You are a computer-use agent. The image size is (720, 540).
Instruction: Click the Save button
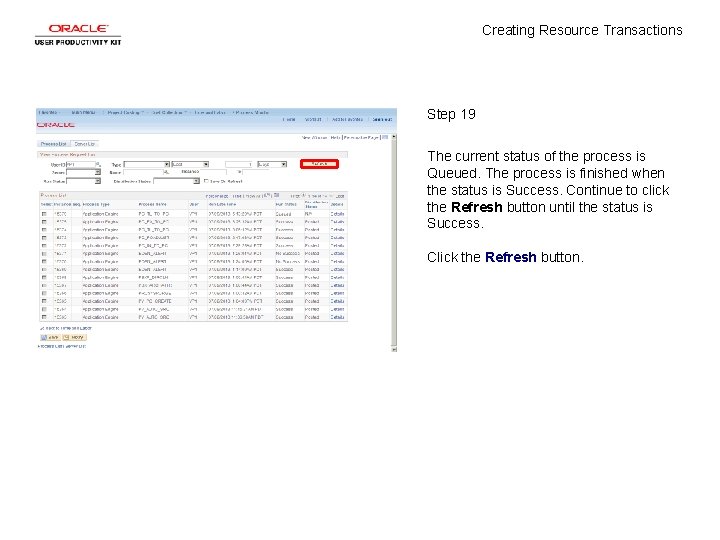coord(50,338)
